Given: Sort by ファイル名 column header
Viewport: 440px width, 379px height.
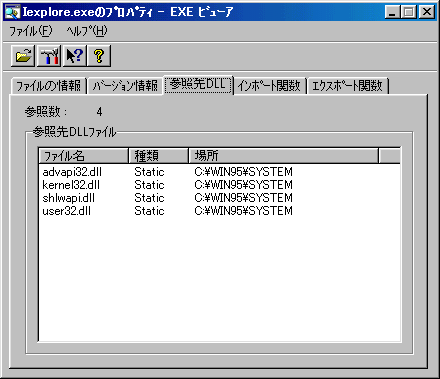Looking at the screenshot, I should click(84, 156).
